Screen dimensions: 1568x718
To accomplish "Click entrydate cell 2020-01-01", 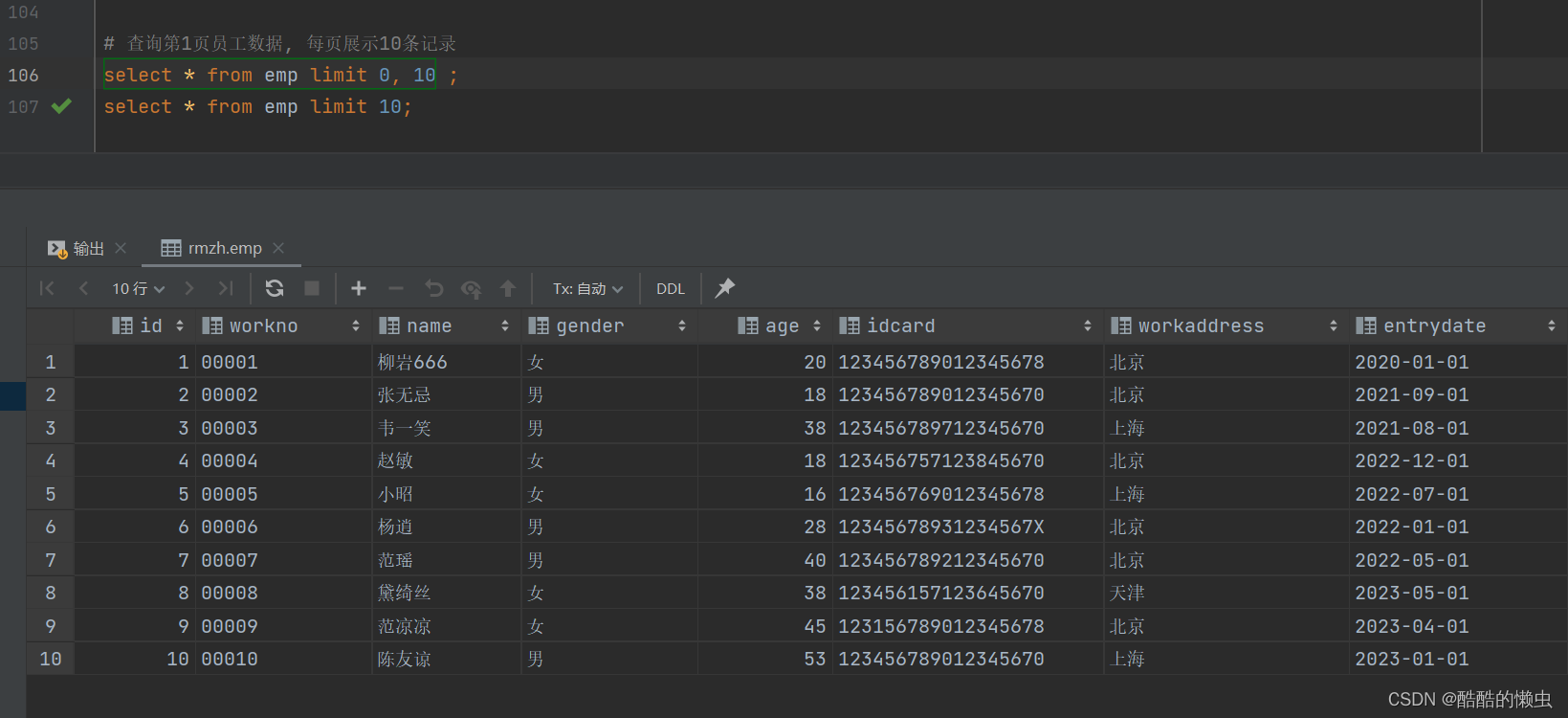I will pos(1458,362).
